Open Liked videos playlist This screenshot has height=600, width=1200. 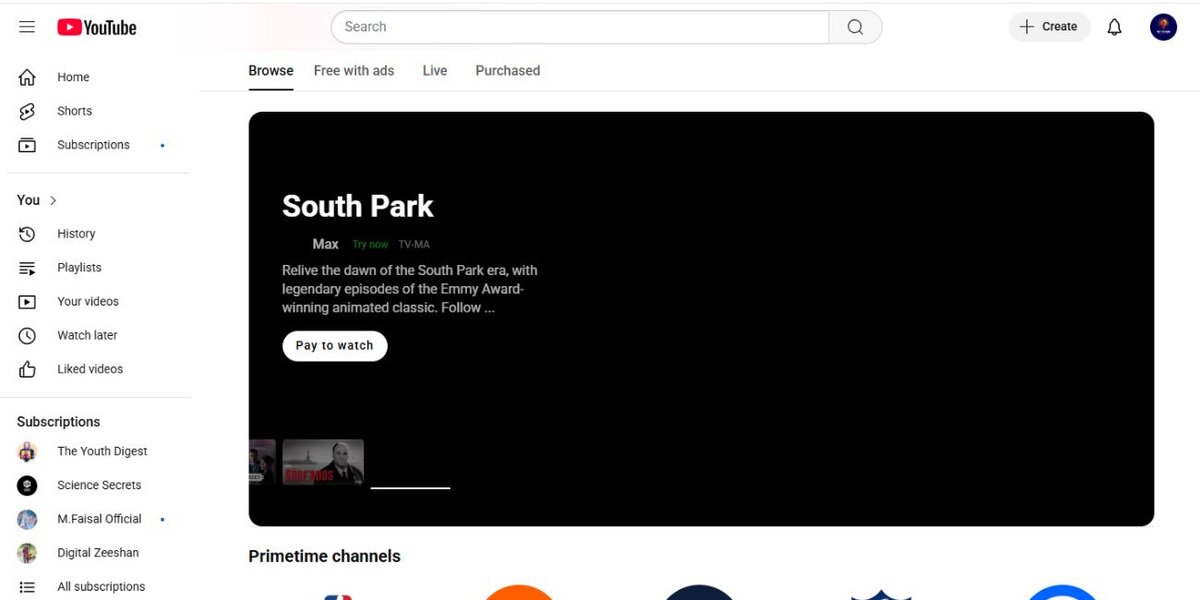click(x=90, y=369)
